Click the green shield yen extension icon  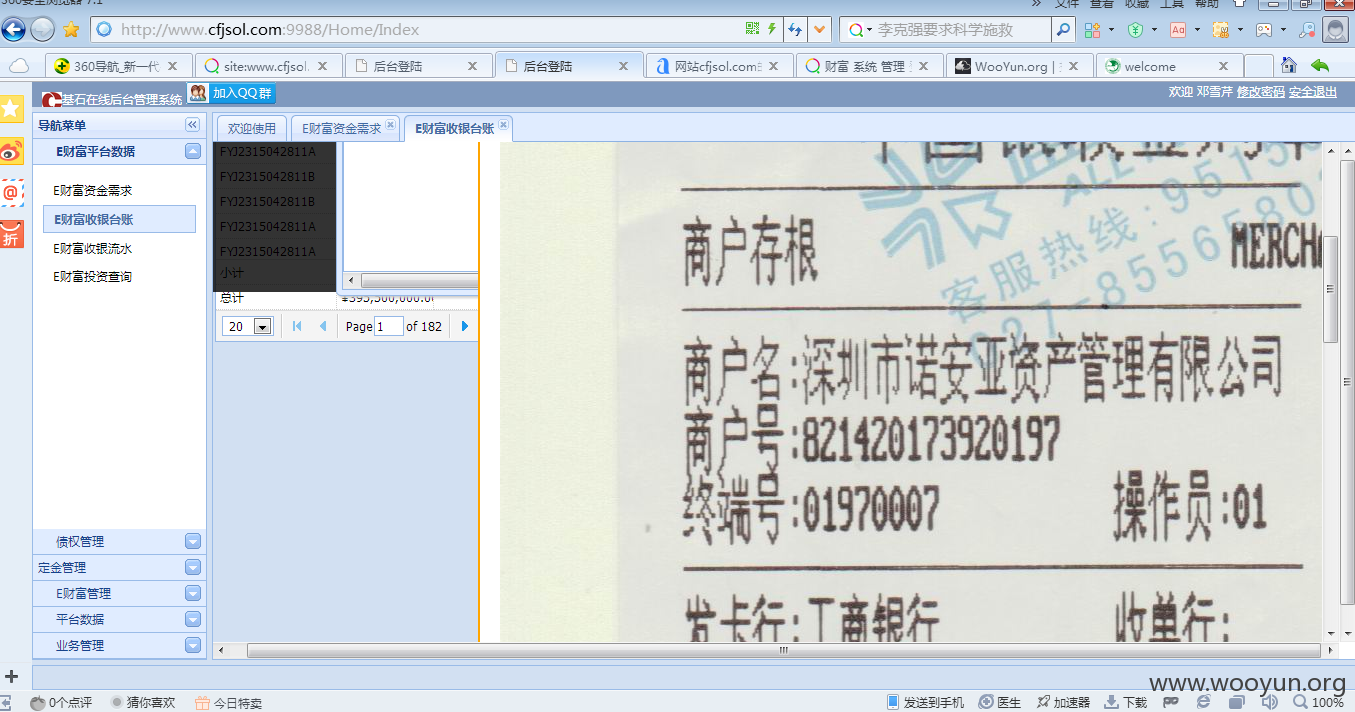pos(1135,30)
